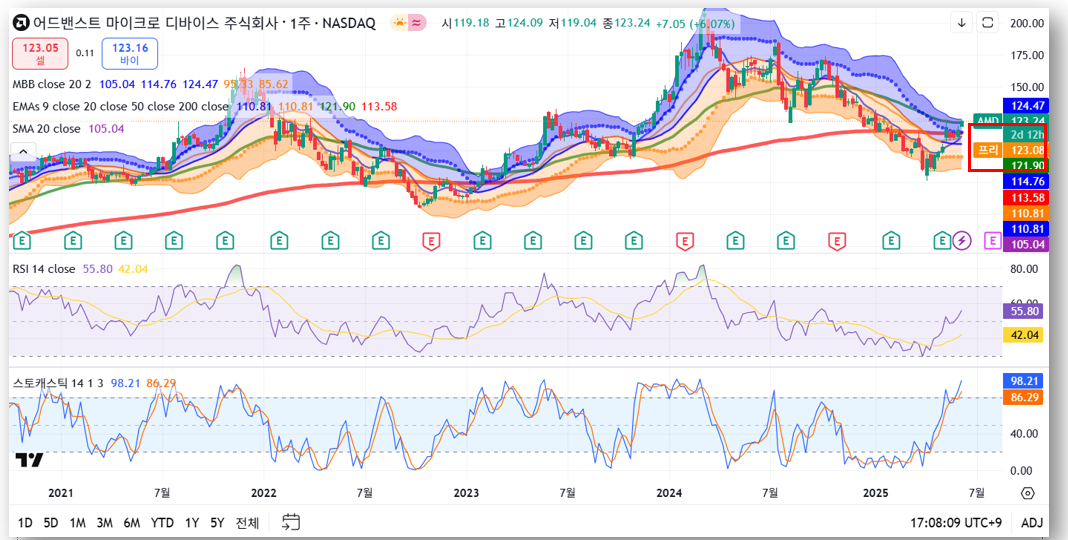Click the 200.00 price scale value
The width and height of the screenshot is (1068, 540).
pyautogui.click(x=1028, y=23)
